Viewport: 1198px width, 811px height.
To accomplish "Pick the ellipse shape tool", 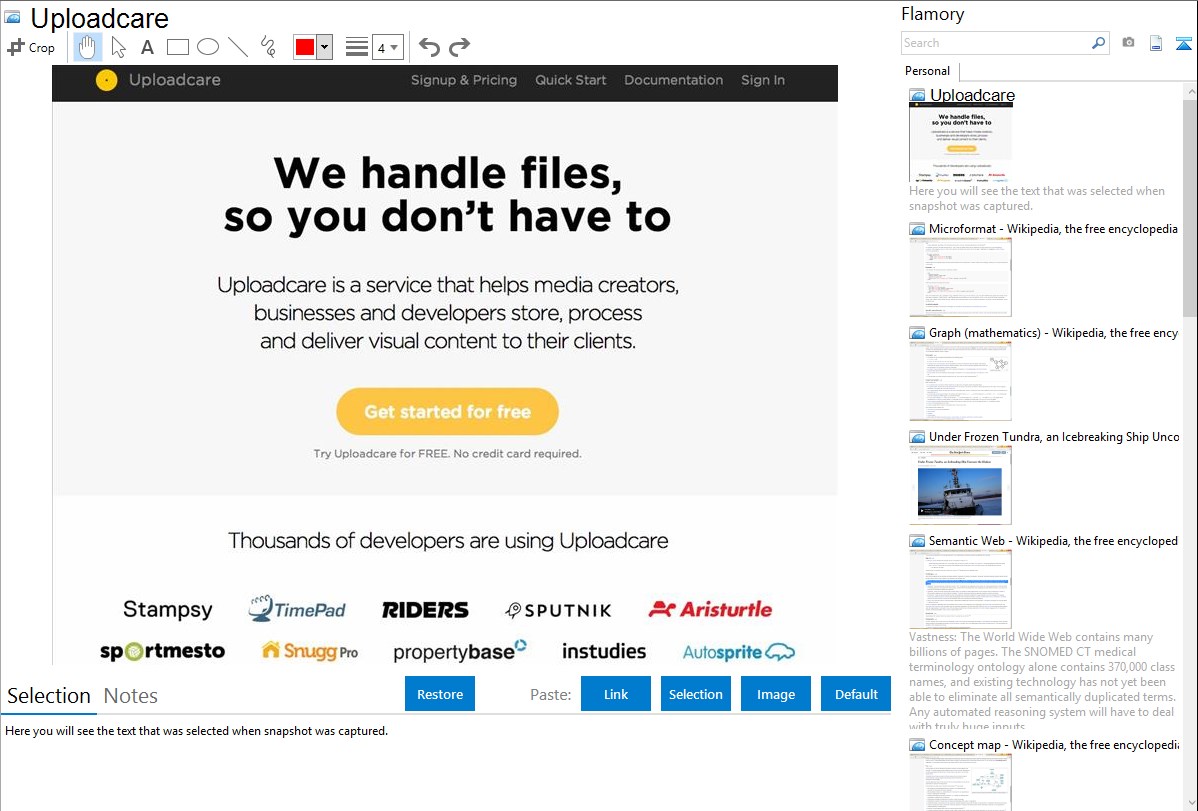I will (208, 47).
